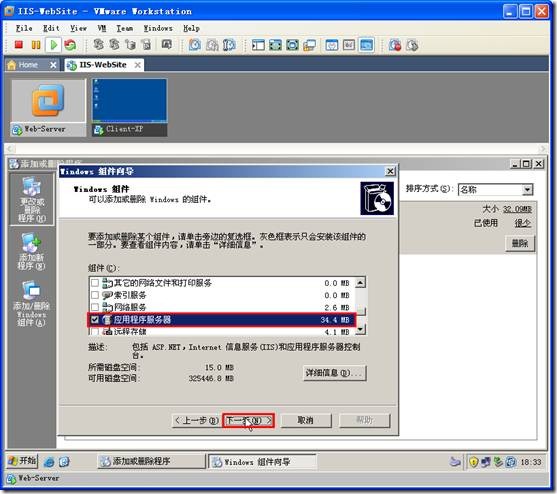Click the highlighted Console view toolbar icon
The height and width of the screenshot is (494, 557).
tap(367, 45)
